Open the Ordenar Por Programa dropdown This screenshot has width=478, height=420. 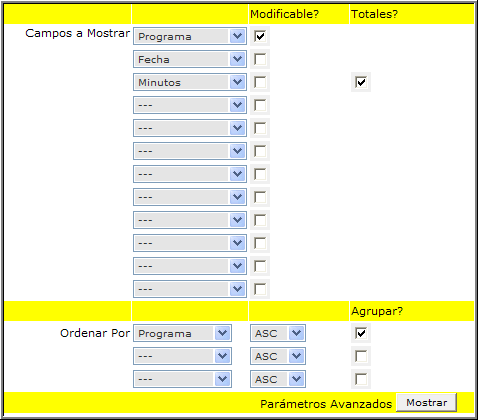(182, 333)
